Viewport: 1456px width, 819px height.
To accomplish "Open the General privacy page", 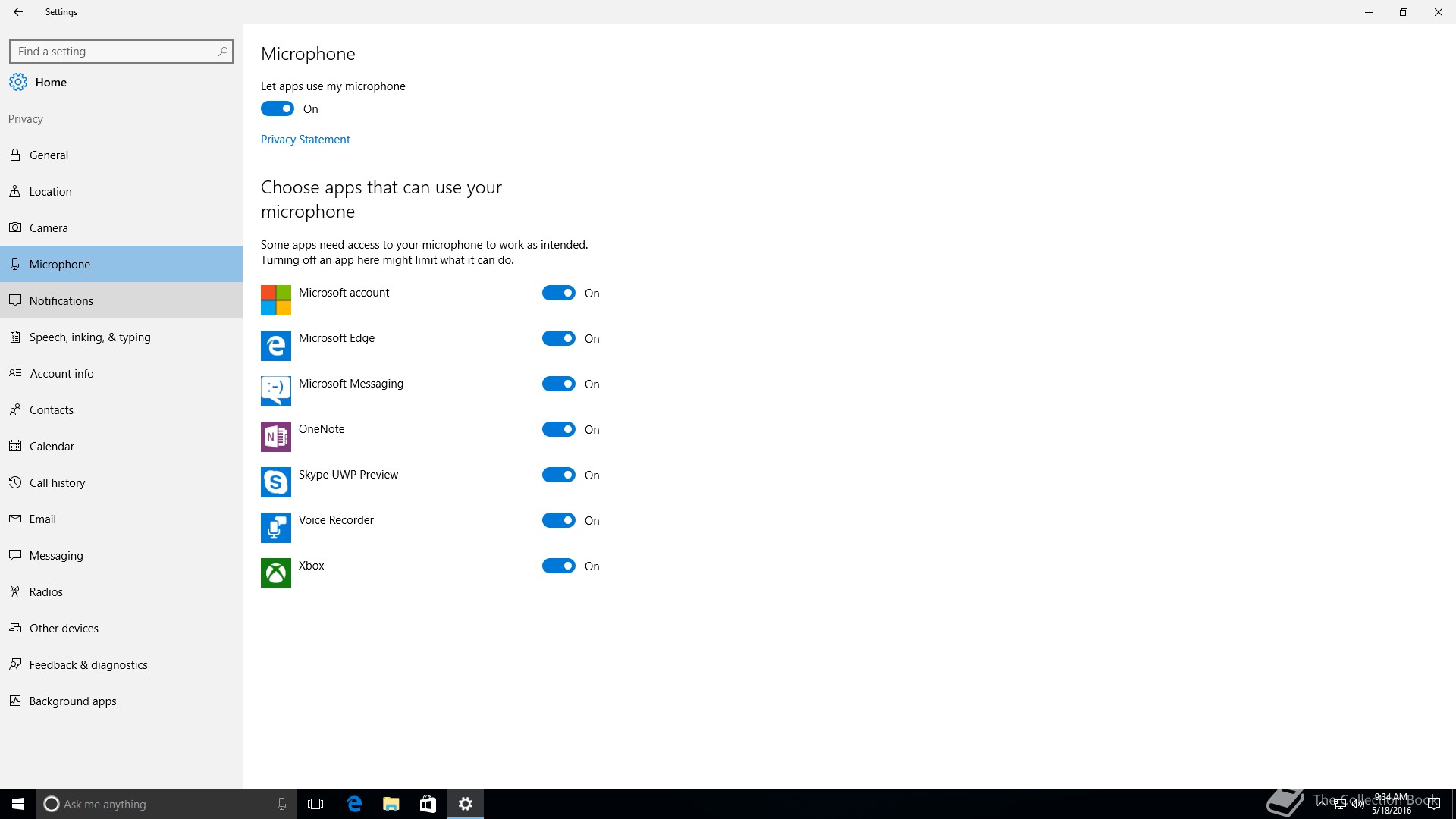I will tap(121, 155).
